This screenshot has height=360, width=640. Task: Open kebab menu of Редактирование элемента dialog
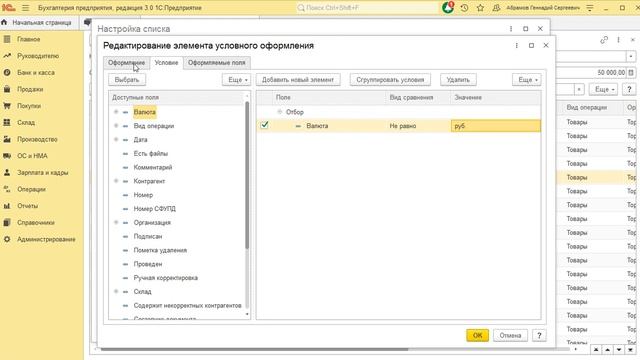pyautogui.click(x=516, y=46)
